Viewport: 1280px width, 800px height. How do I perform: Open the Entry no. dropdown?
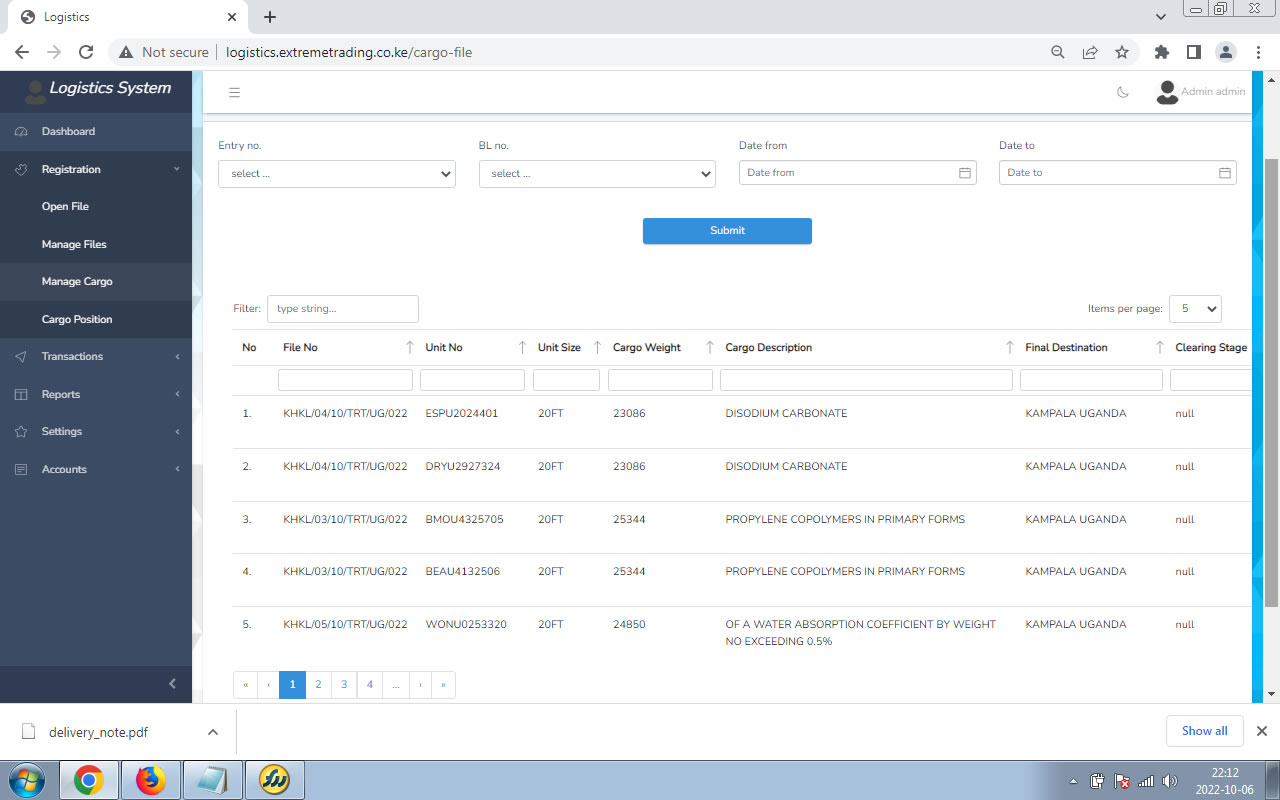click(336, 174)
